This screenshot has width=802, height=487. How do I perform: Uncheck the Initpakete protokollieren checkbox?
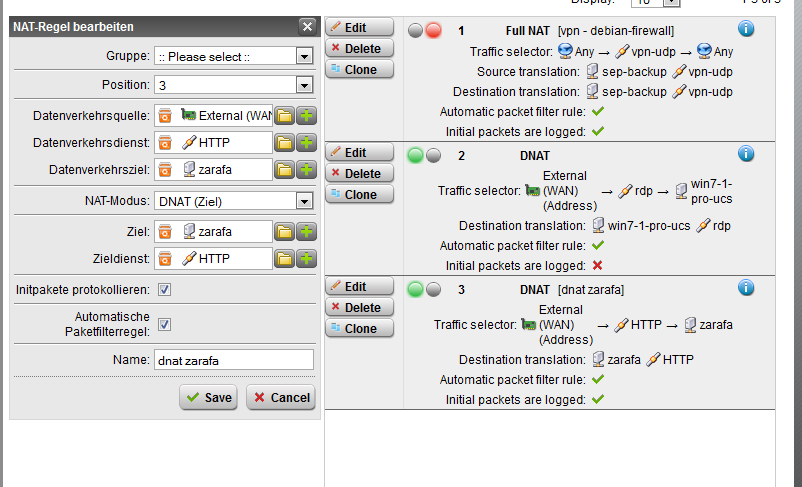coord(164,290)
